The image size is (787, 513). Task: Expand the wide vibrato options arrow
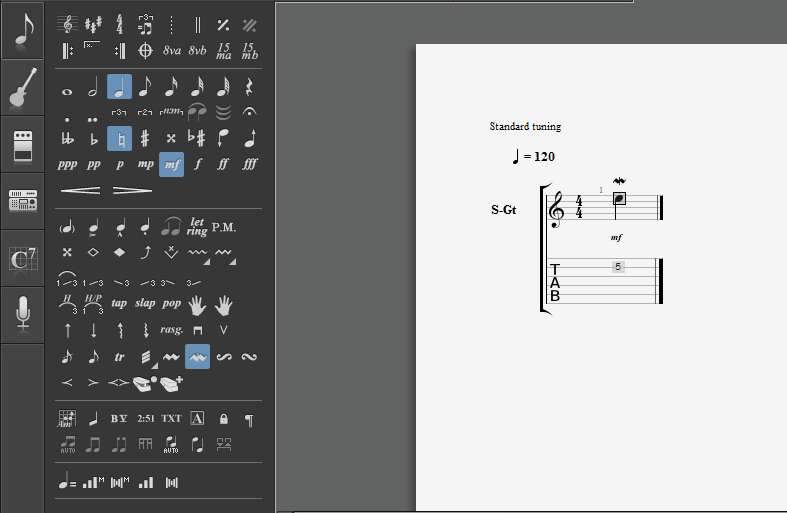coord(232,260)
